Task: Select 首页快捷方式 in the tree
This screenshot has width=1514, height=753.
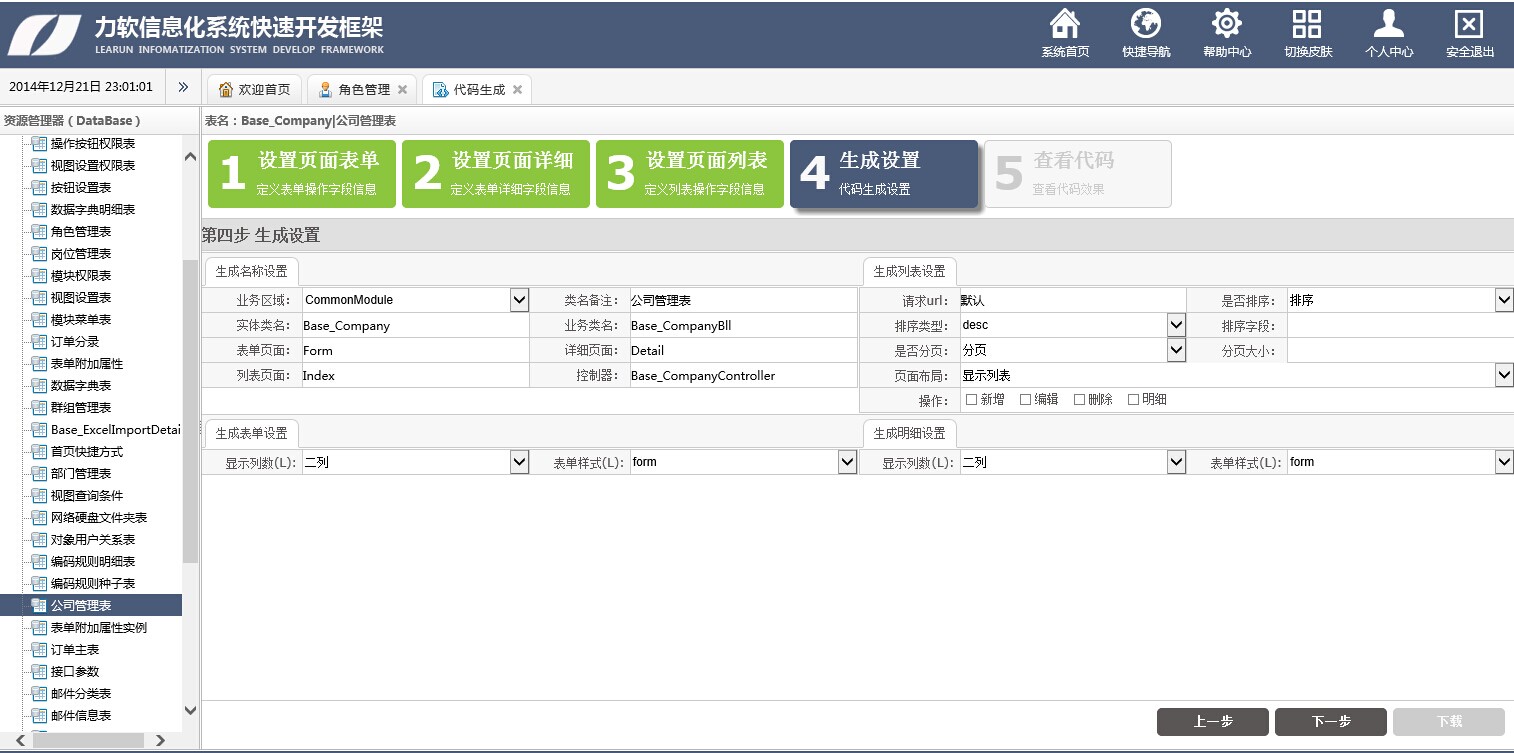Action: pyautogui.click(x=87, y=451)
